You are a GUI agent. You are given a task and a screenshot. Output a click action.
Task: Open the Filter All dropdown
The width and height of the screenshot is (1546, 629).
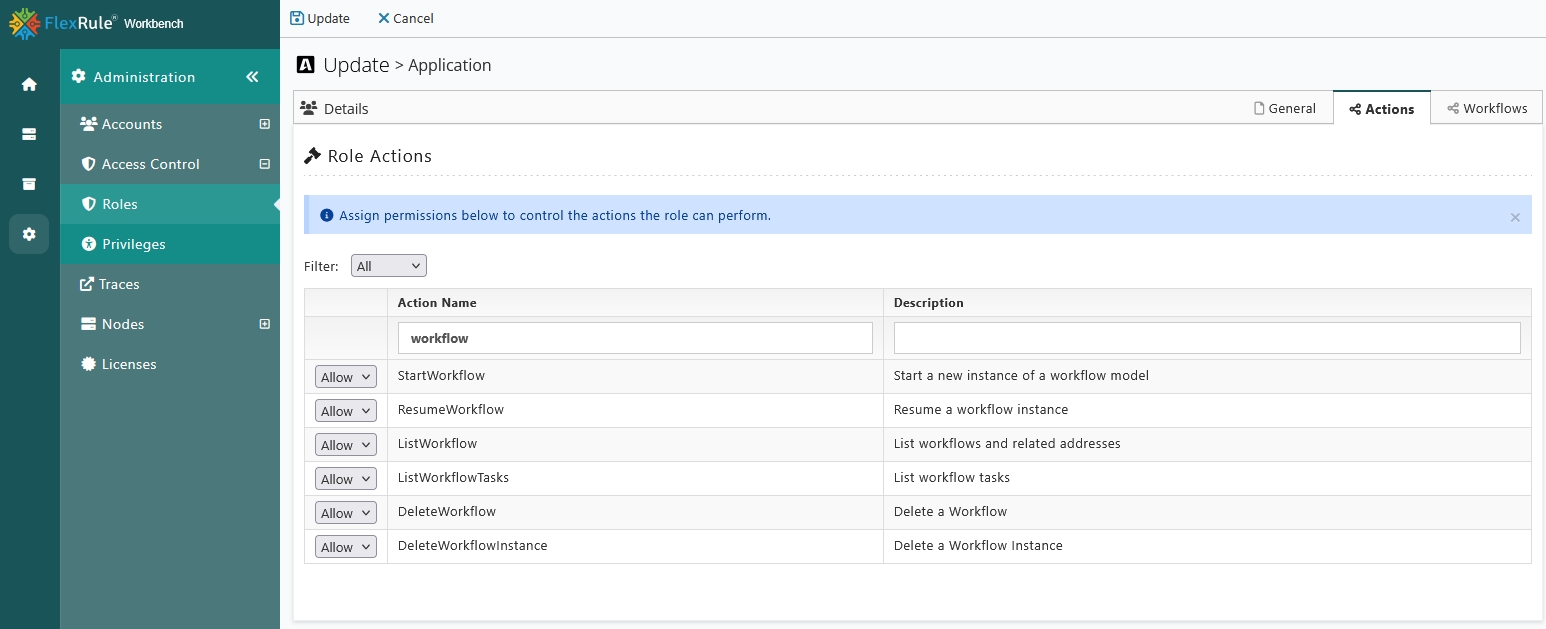389,266
